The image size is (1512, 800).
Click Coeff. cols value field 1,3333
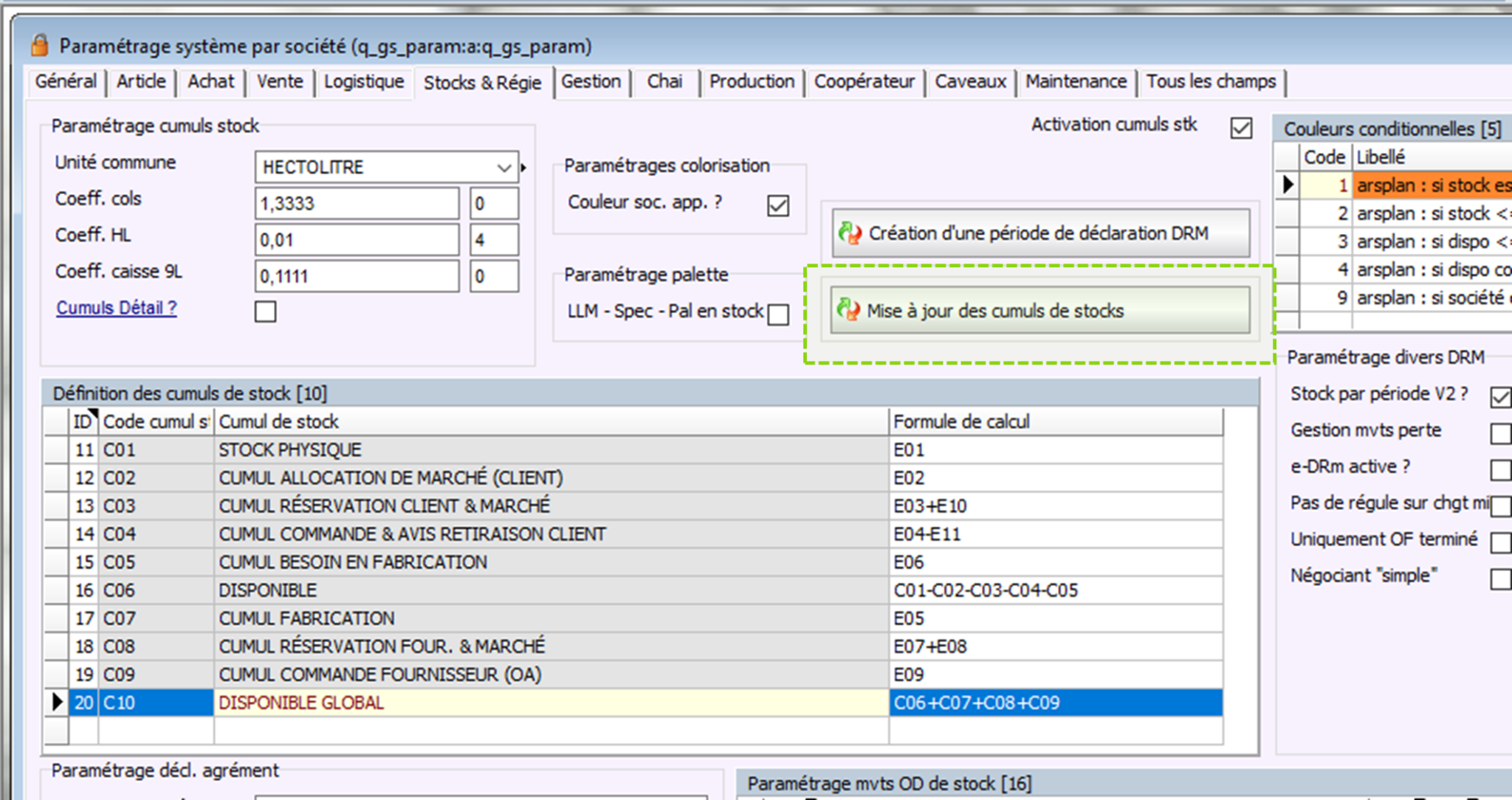tap(357, 203)
